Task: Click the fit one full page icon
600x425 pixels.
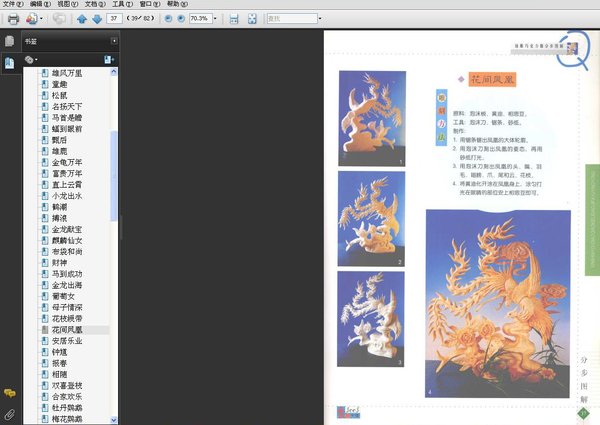Action: (252, 19)
